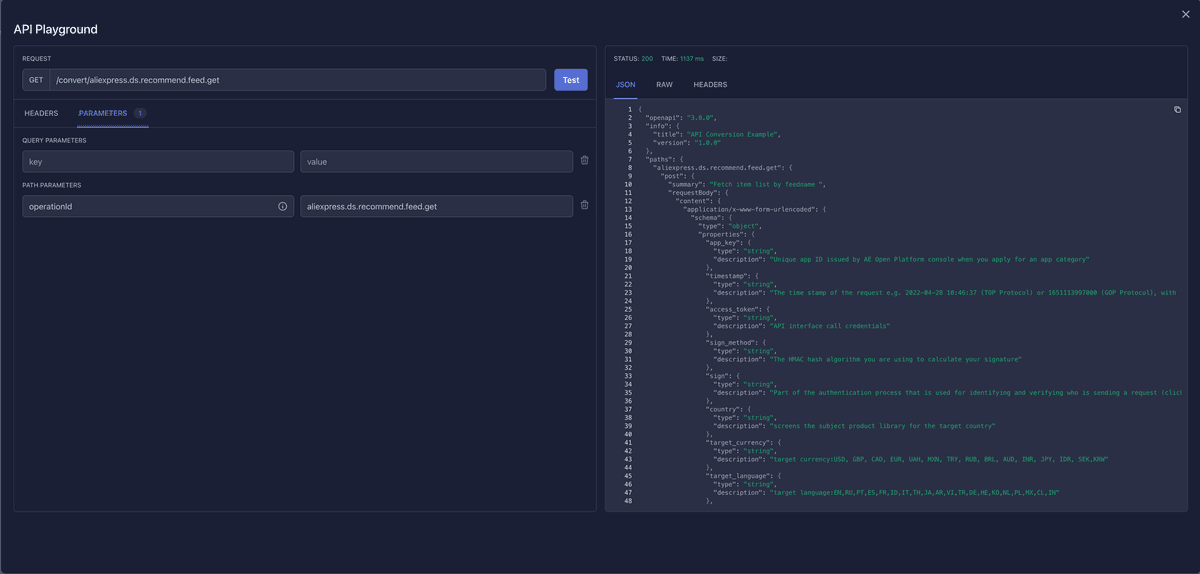Click the operationId path parameter name field

[148, 206]
